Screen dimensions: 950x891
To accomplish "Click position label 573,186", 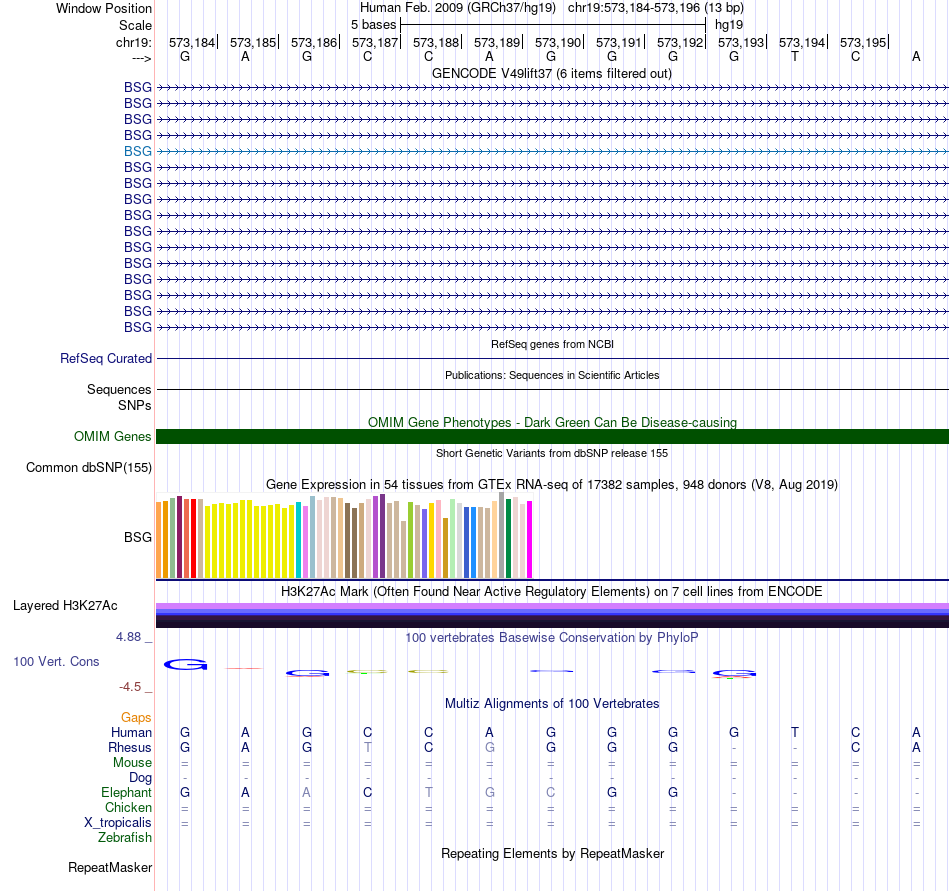I will coord(314,42).
